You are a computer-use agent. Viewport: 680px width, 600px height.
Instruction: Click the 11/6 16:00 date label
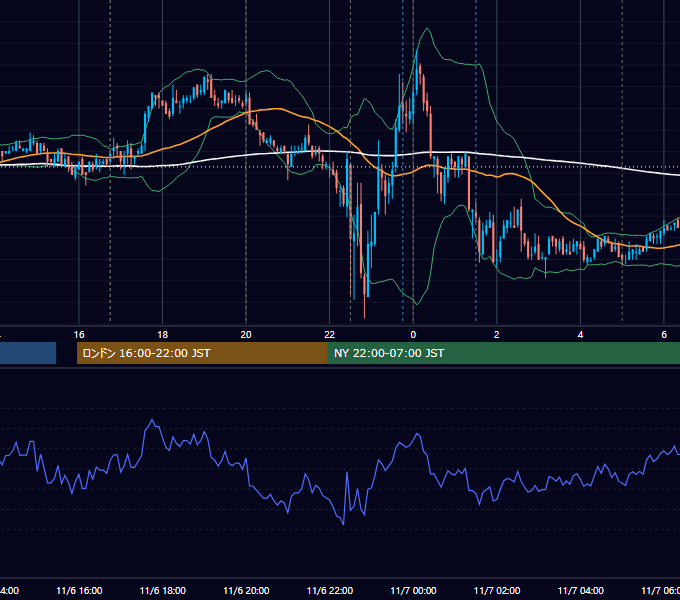click(x=79, y=590)
